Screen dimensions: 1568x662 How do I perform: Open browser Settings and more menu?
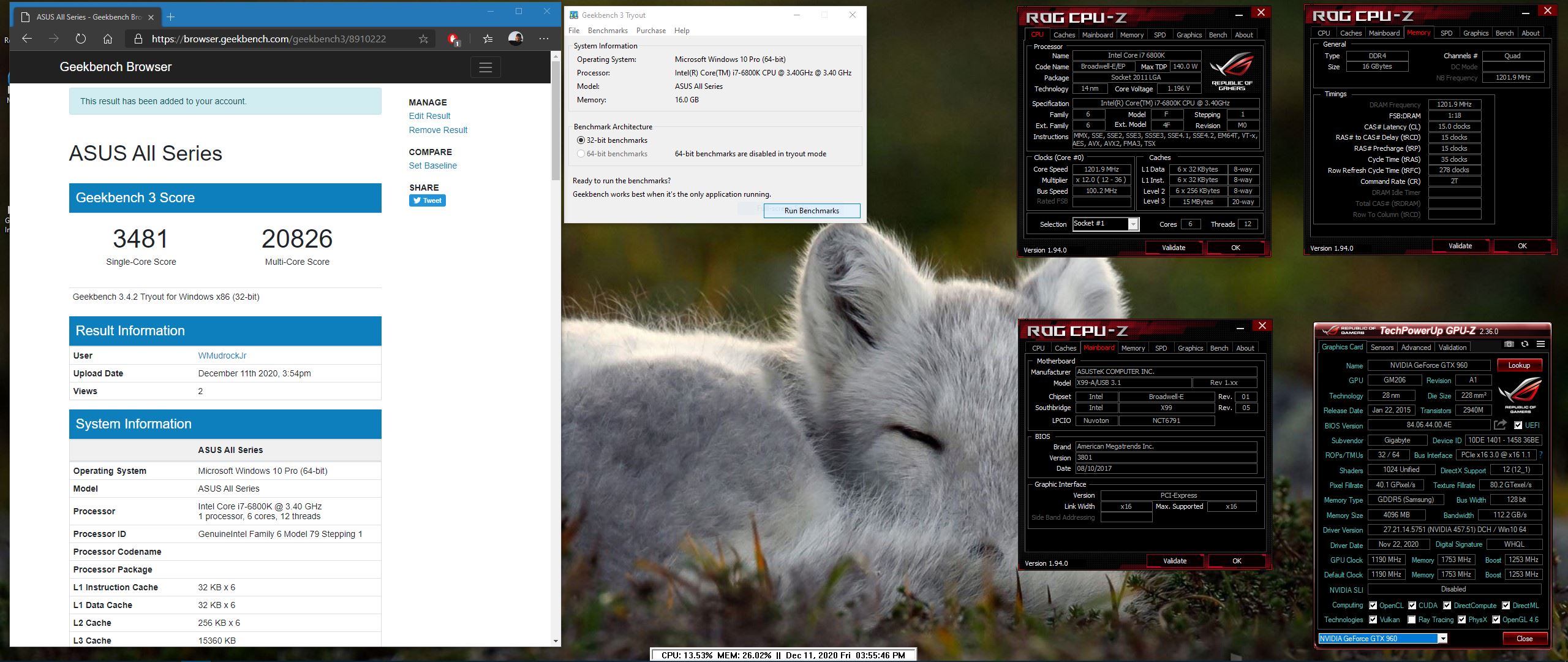click(544, 39)
